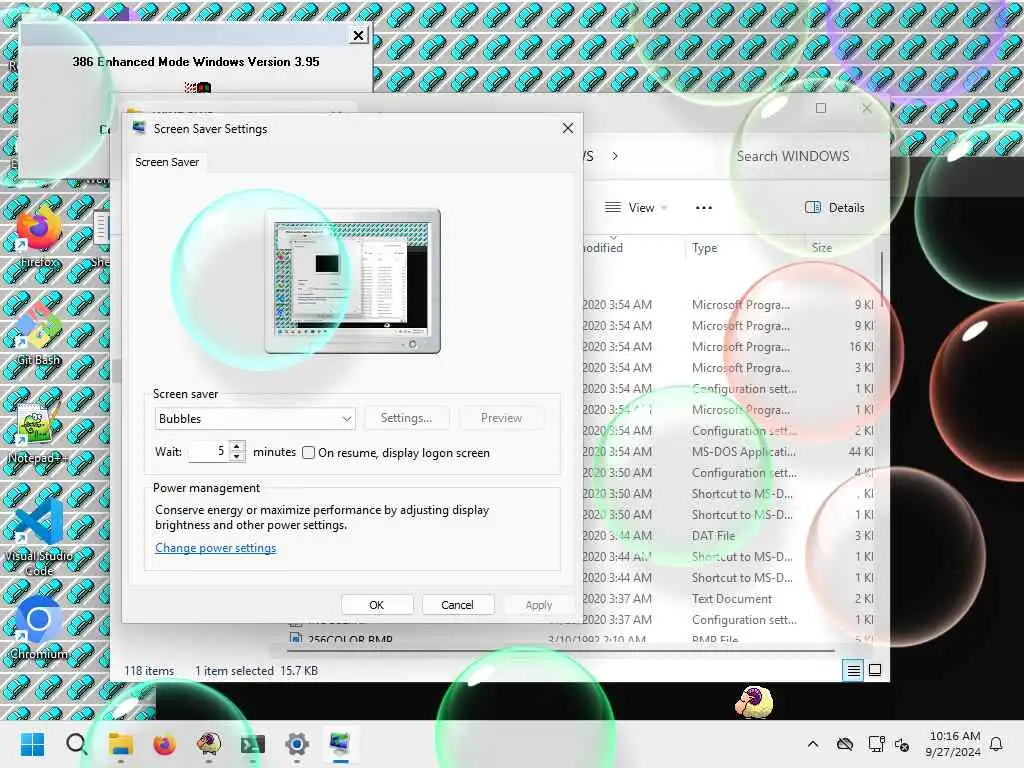
Task: Click the Wait minutes input field
Action: pos(209,451)
